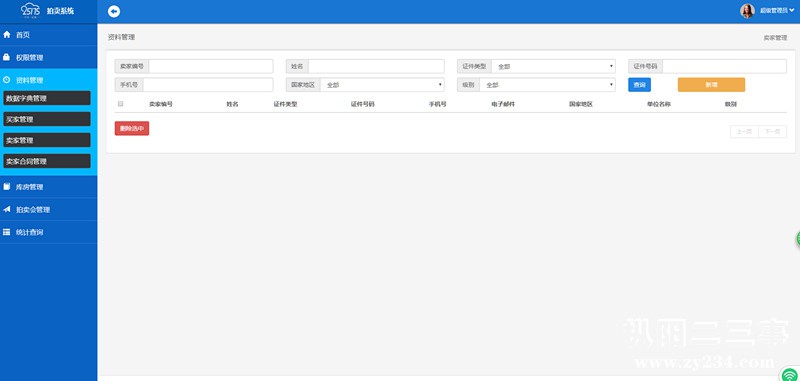Screen dimensions: 800x381
Task: Click the user avatar picture
Action: 747,11
